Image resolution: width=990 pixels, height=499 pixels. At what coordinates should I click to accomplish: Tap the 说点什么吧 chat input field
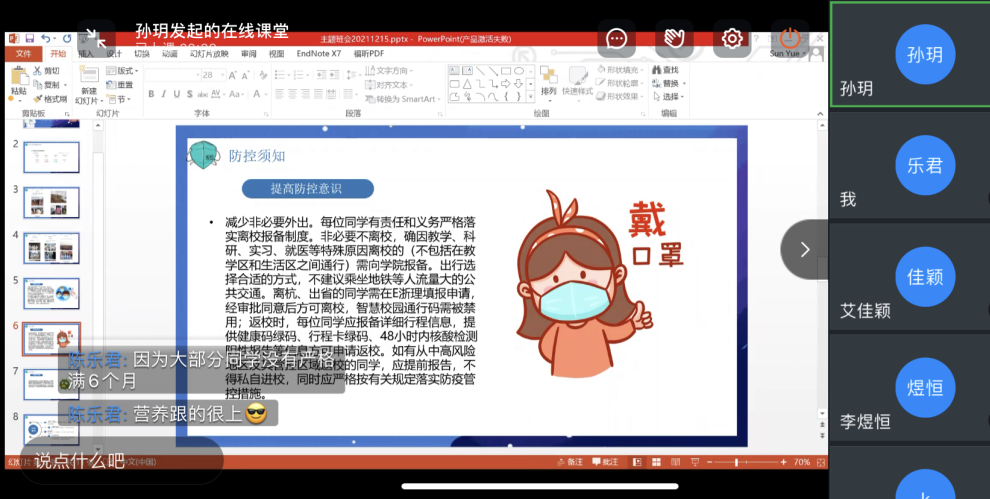click(122, 461)
